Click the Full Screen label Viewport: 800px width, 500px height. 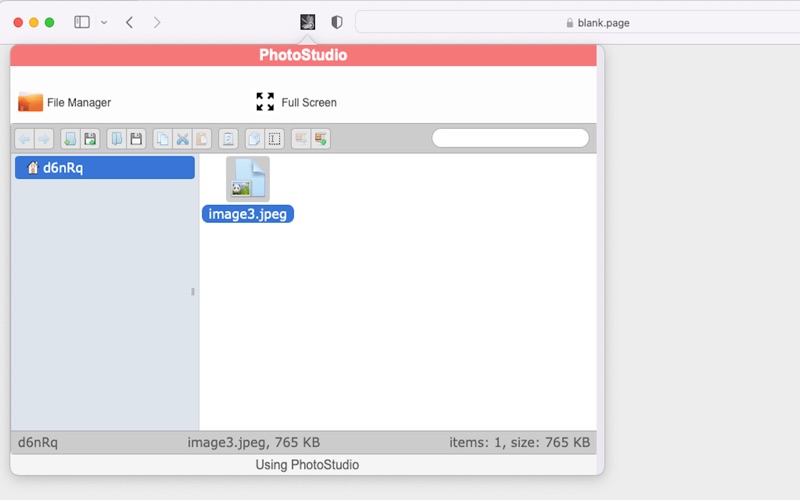coord(309,103)
